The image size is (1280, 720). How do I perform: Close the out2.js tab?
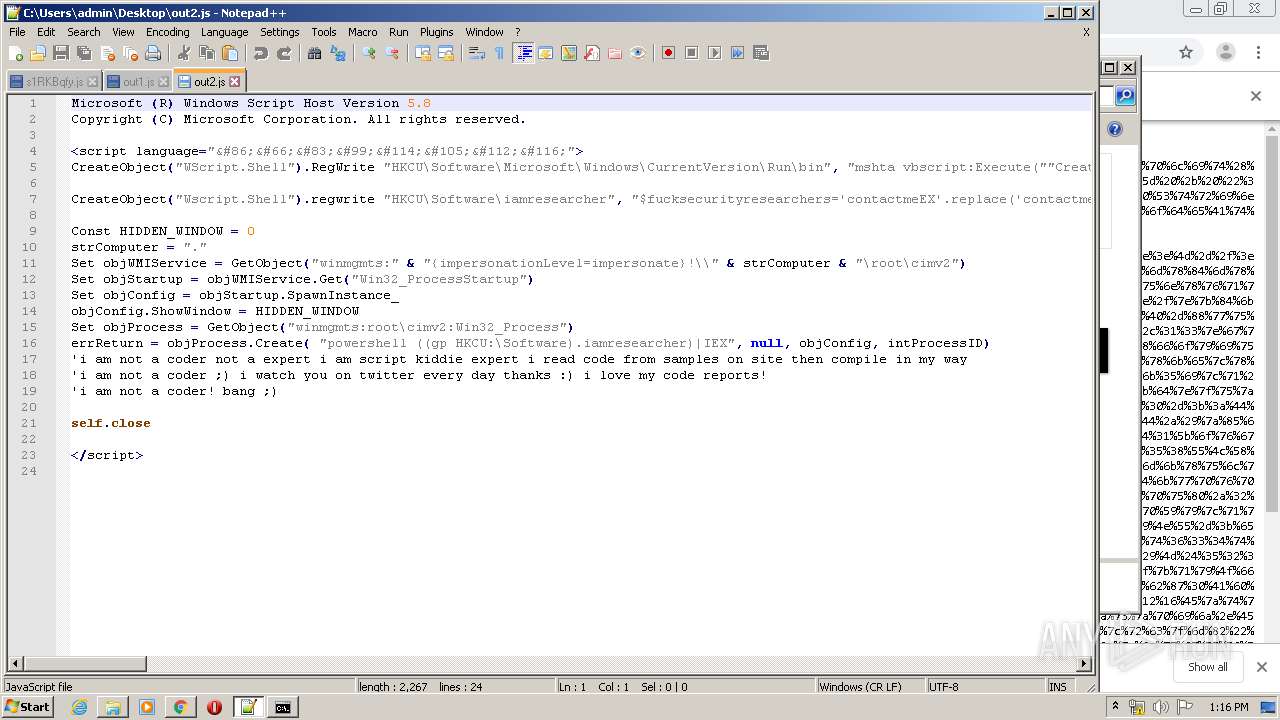(x=235, y=81)
